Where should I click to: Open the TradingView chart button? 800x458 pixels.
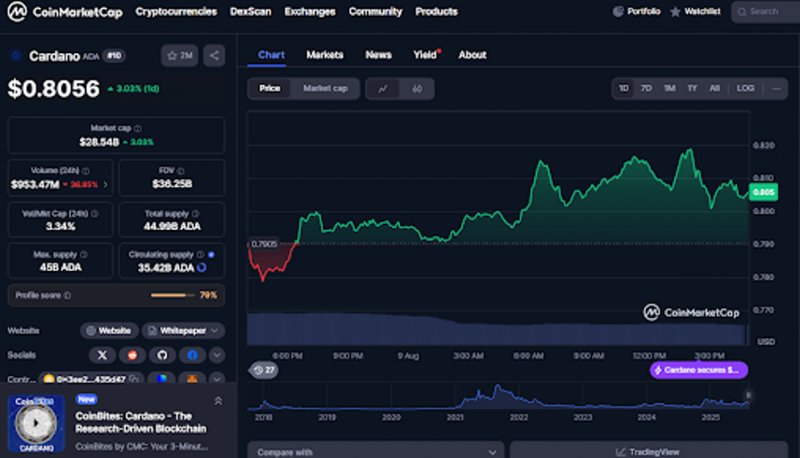pos(648,452)
